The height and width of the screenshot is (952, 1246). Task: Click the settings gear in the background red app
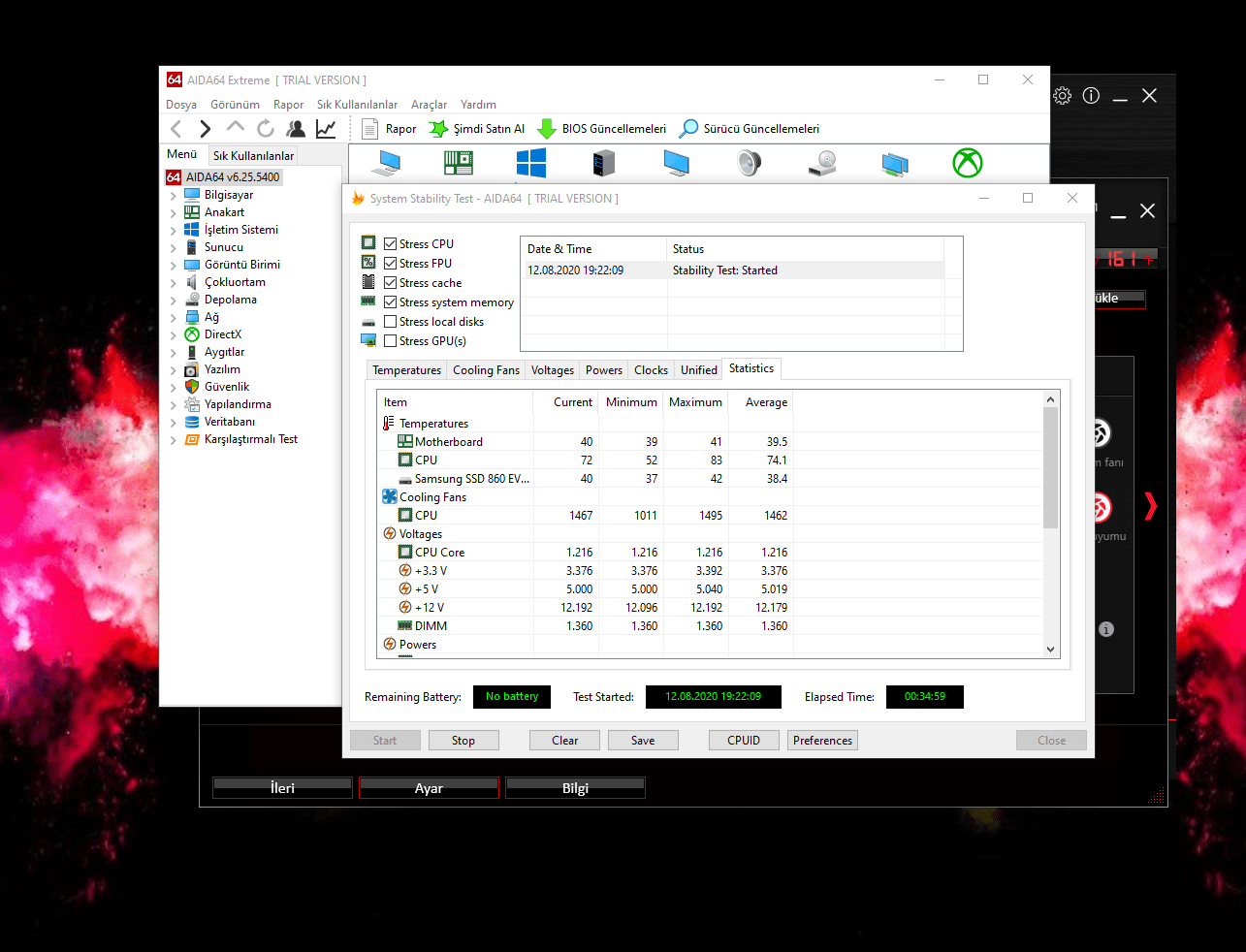click(1063, 96)
